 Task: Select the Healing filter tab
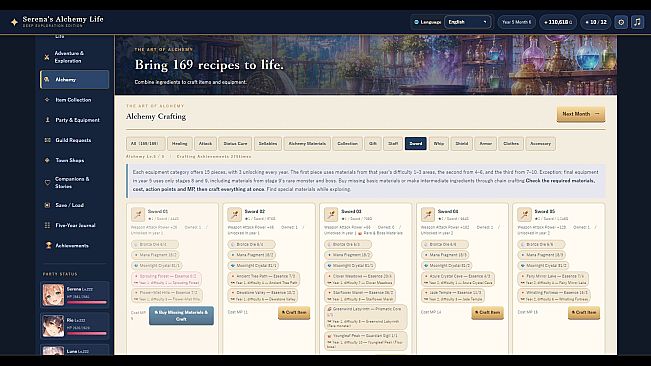pos(180,144)
